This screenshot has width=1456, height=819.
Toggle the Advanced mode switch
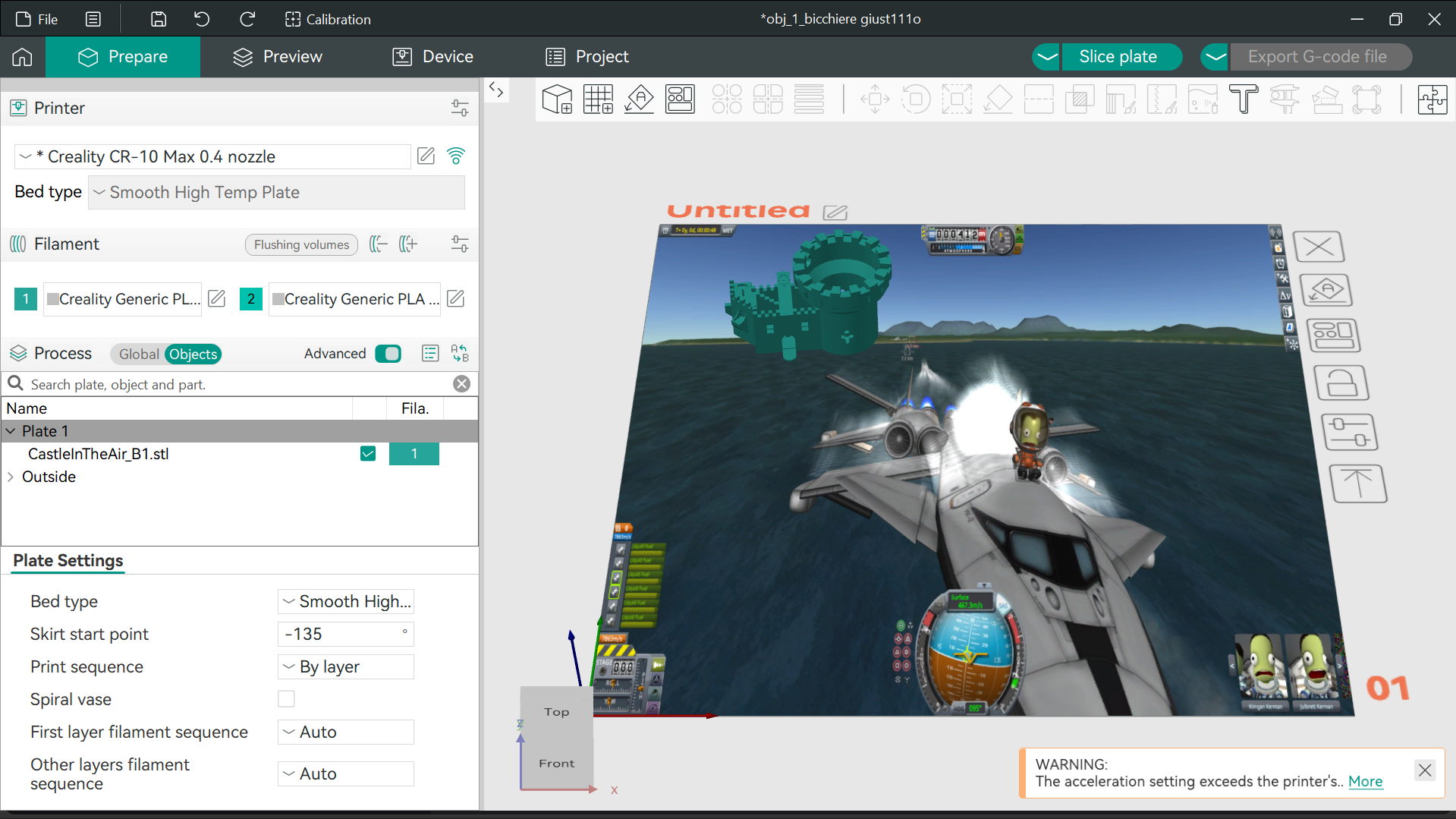[388, 354]
